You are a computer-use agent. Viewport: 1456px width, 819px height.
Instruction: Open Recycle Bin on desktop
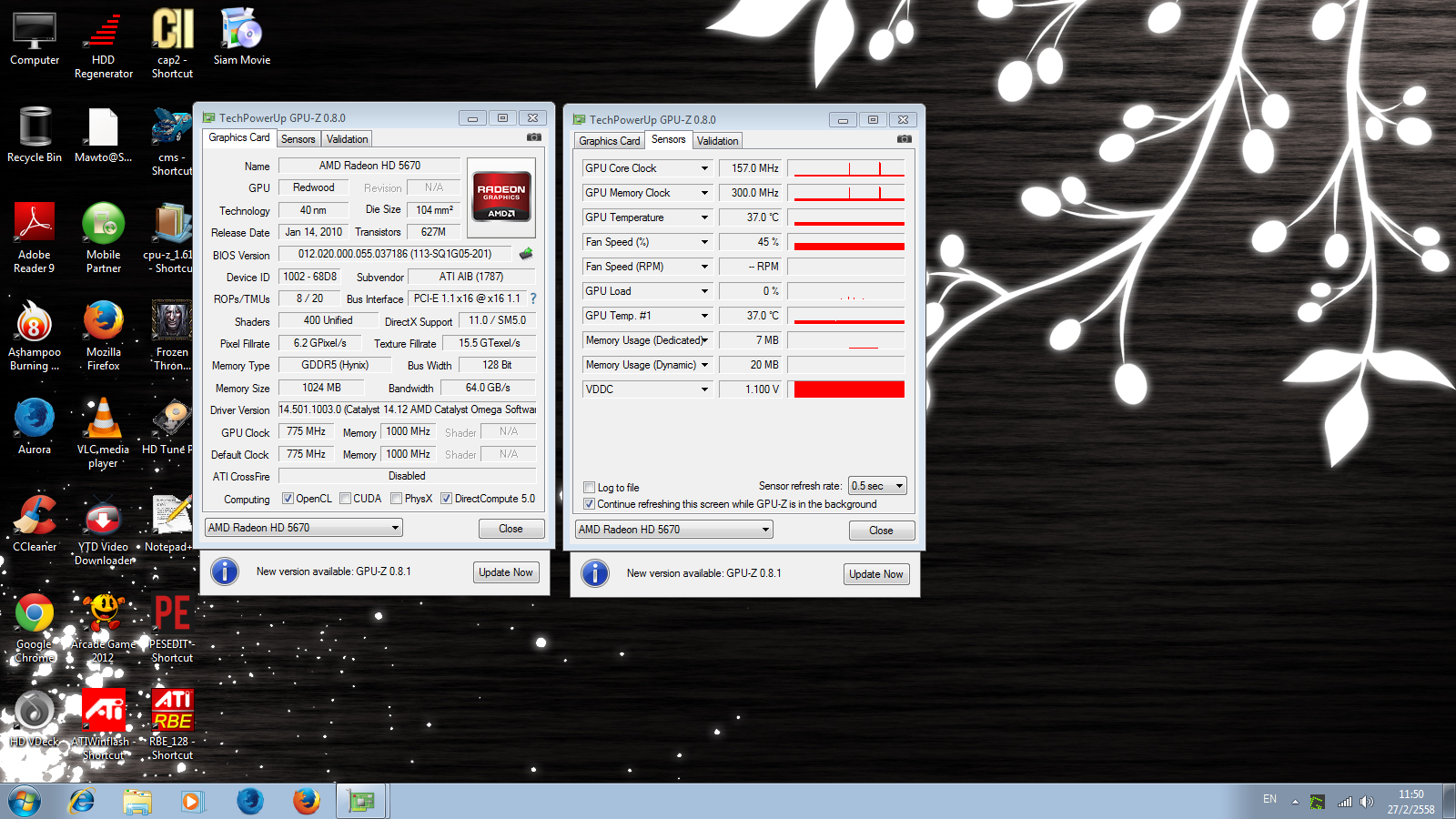coord(35,135)
